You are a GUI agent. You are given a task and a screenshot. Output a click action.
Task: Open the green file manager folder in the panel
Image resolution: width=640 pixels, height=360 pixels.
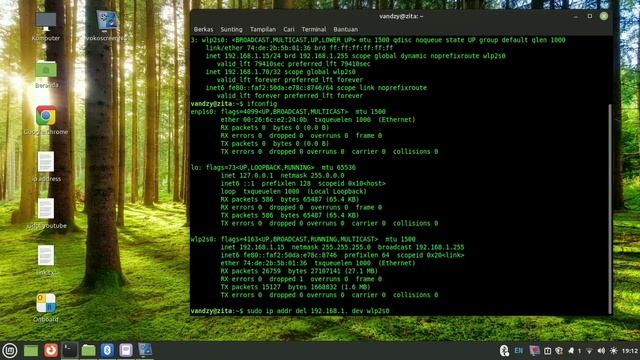point(88,350)
